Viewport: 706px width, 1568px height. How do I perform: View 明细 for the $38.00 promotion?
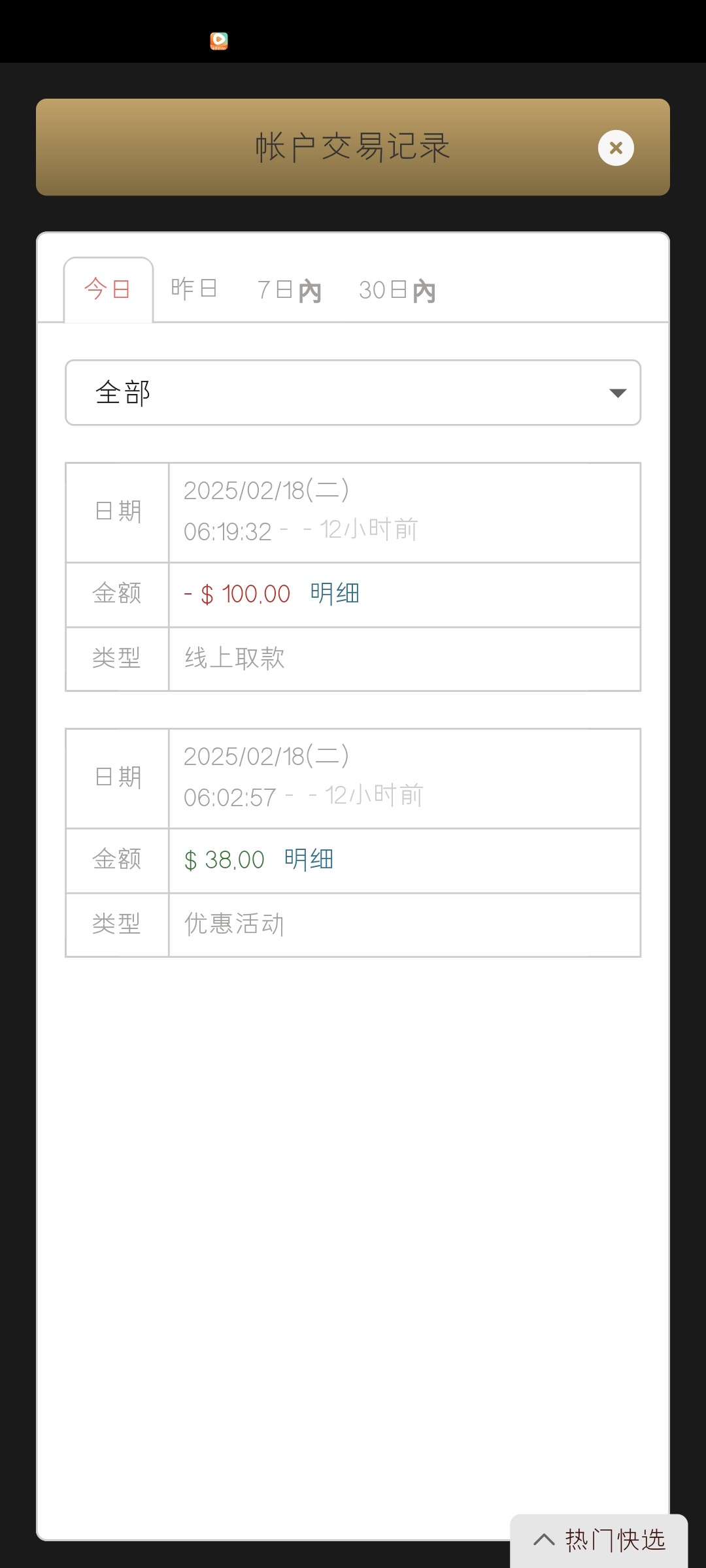pyautogui.click(x=309, y=860)
